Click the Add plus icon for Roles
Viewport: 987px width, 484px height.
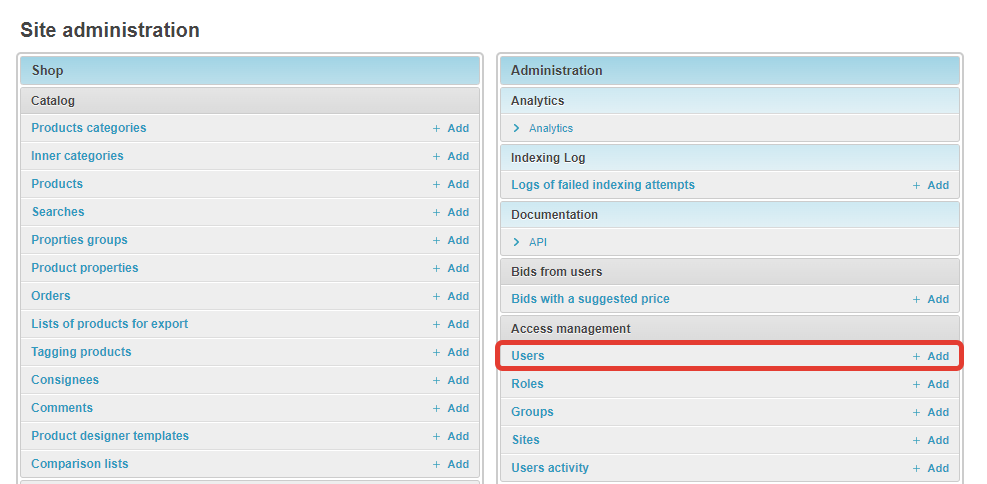(x=917, y=384)
